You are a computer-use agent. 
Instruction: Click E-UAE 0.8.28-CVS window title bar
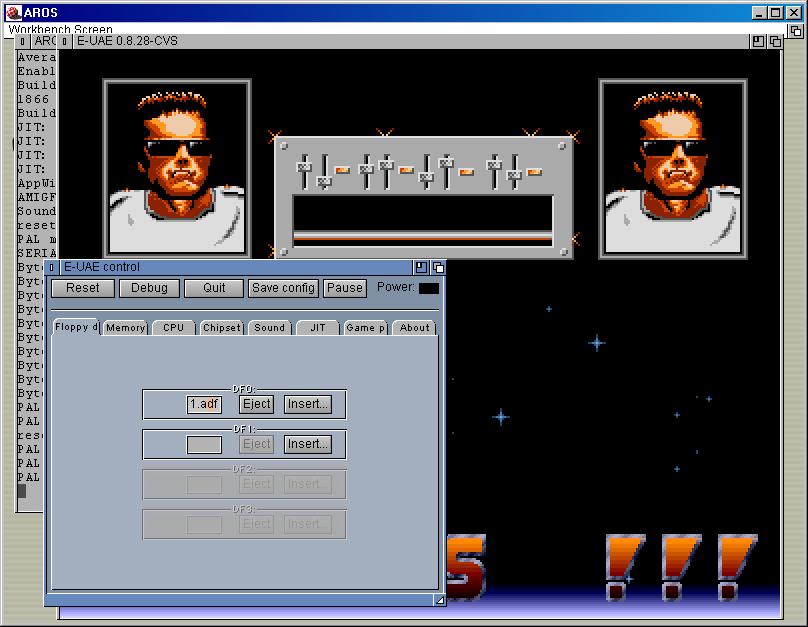[x=411, y=41]
